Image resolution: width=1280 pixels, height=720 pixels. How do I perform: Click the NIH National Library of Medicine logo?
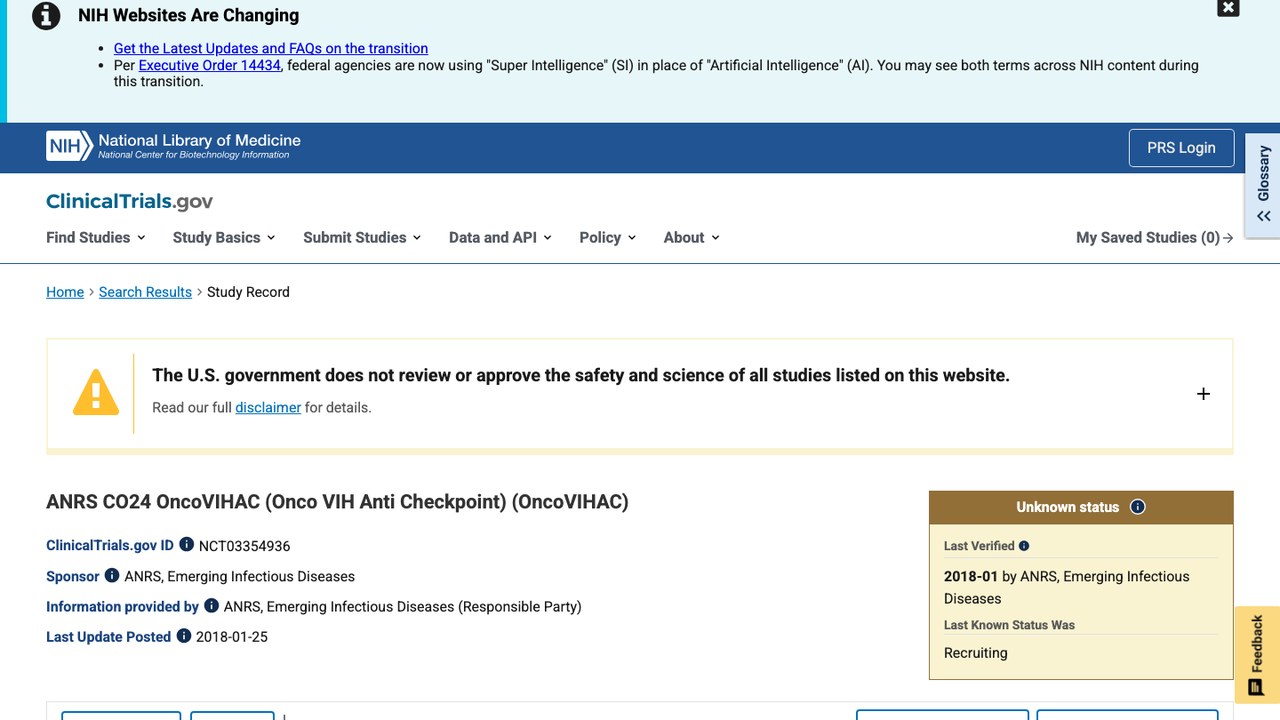coord(174,146)
